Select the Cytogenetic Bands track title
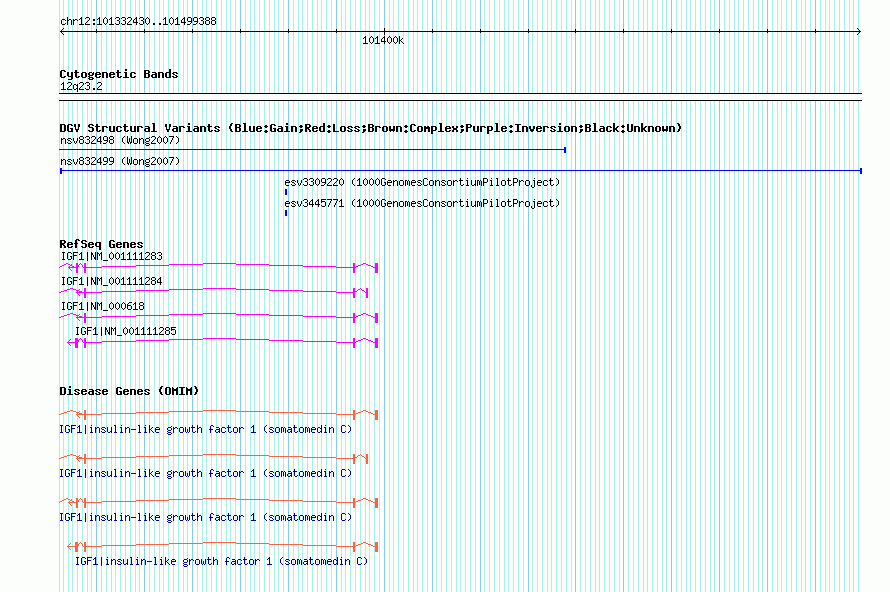The width and height of the screenshot is (890, 592). coord(119,74)
